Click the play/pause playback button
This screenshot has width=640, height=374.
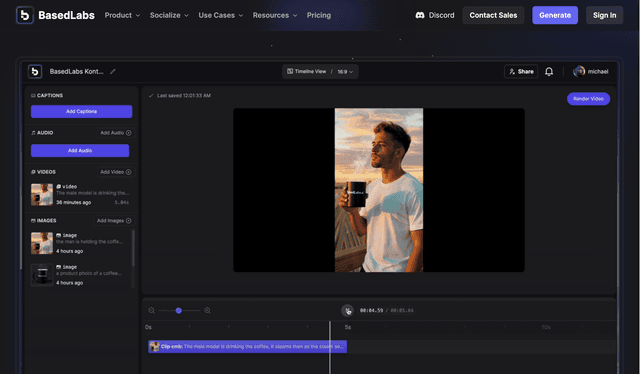pyautogui.click(x=347, y=311)
